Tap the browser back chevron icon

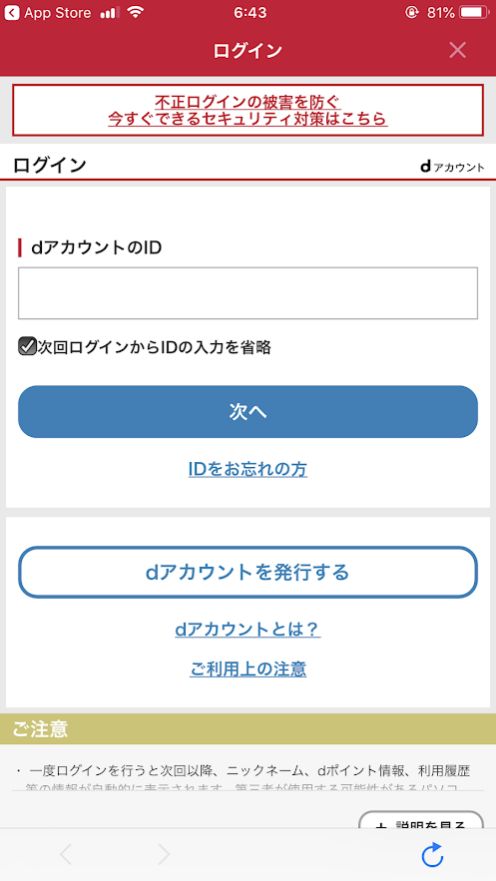[66, 855]
